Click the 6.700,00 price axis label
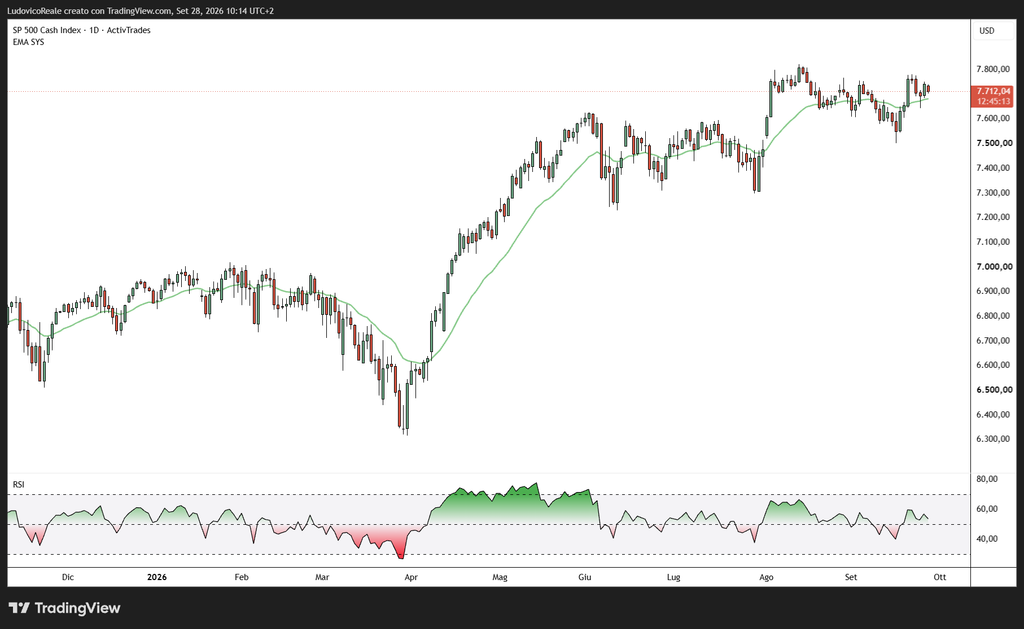Image resolution: width=1024 pixels, height=629 pixels. click(x=994, y=340)
